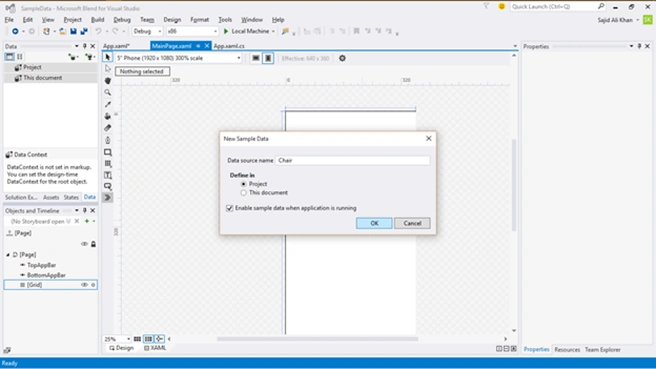Image resolution: width=656 pixels, height=369 pixels.
Task: Toggle snapping to gridlines button
Action: coord(148,339)
